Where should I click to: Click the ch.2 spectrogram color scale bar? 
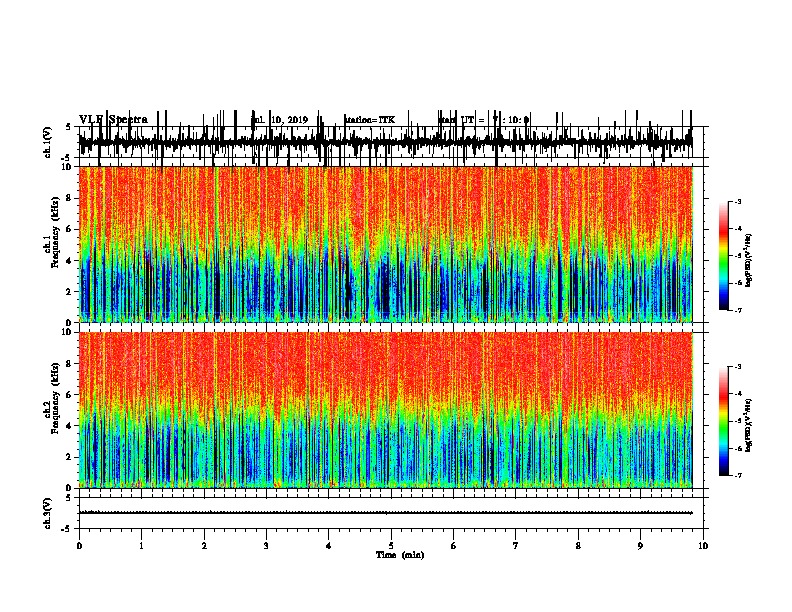724,421
